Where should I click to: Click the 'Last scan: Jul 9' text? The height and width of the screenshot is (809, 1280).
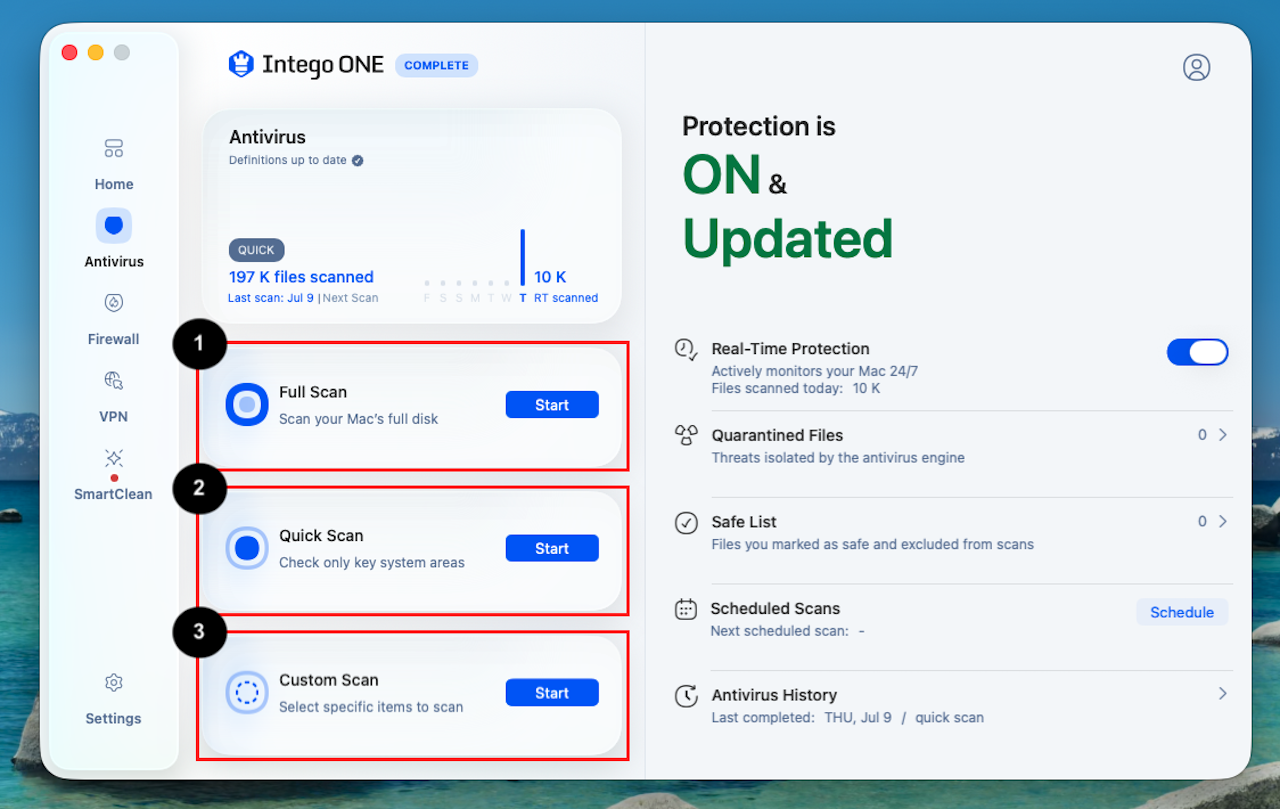(271, 298)
